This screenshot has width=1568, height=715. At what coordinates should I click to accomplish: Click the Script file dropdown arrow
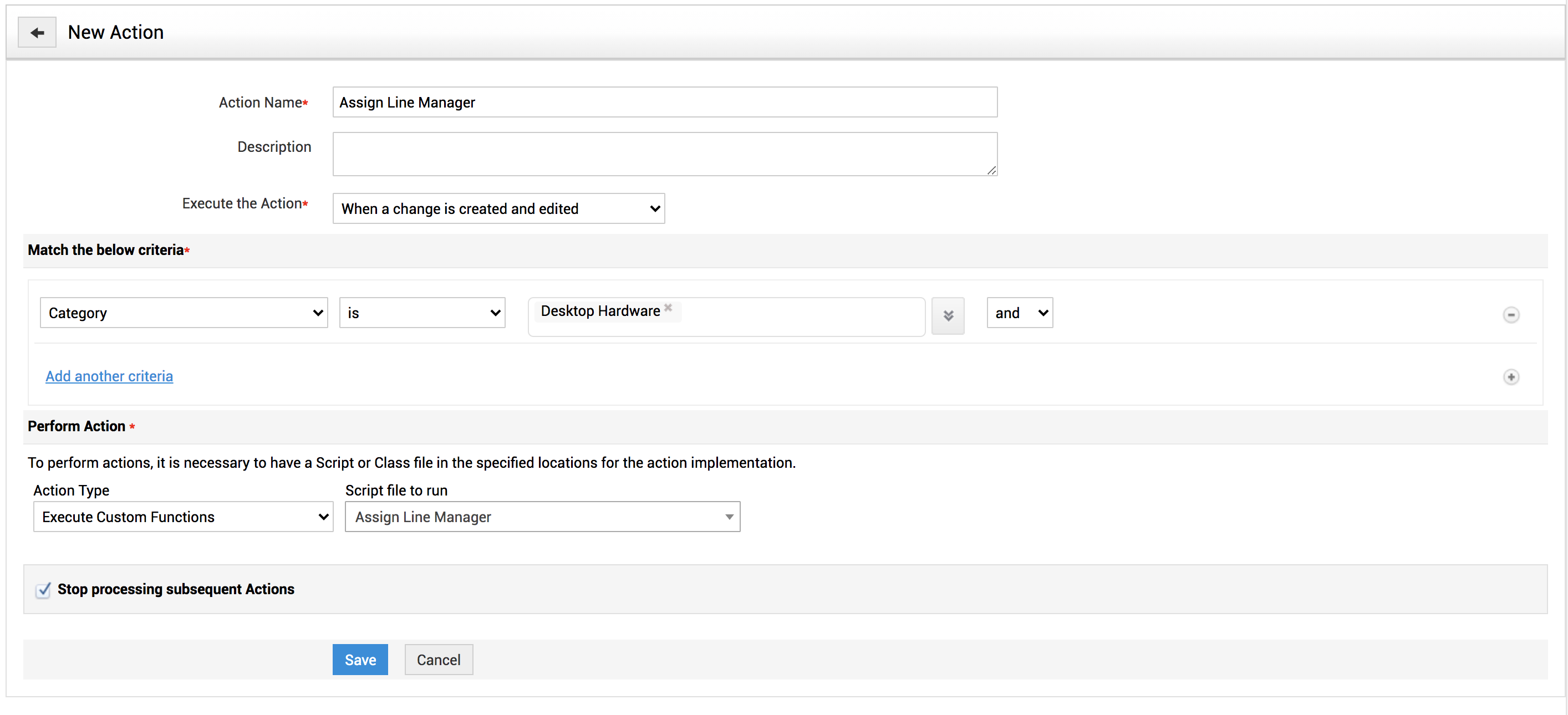coord(729,517)
